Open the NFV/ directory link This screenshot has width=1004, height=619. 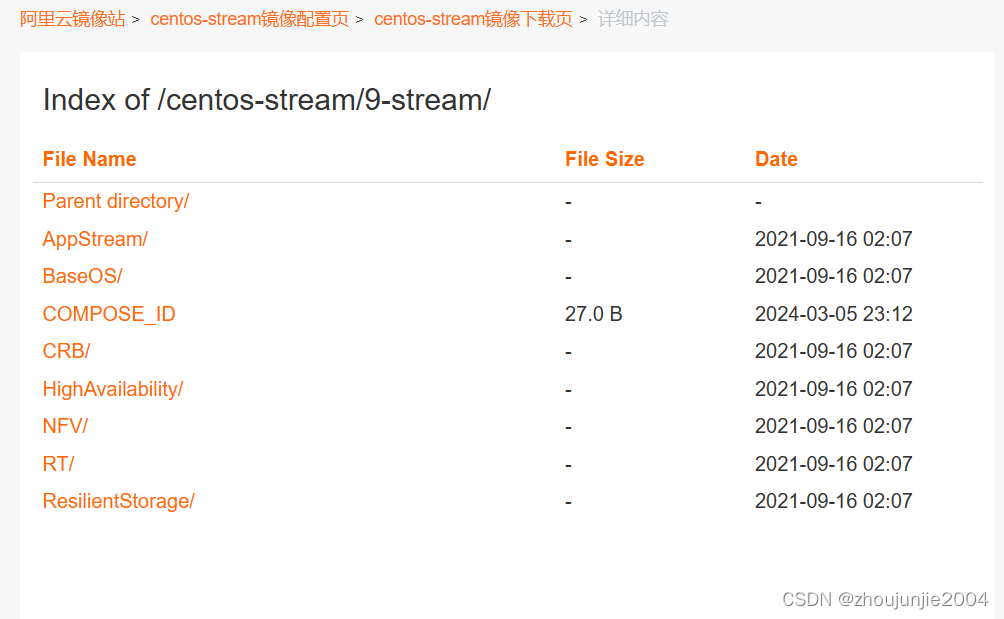pyautogui.click(x=64, y=426)
